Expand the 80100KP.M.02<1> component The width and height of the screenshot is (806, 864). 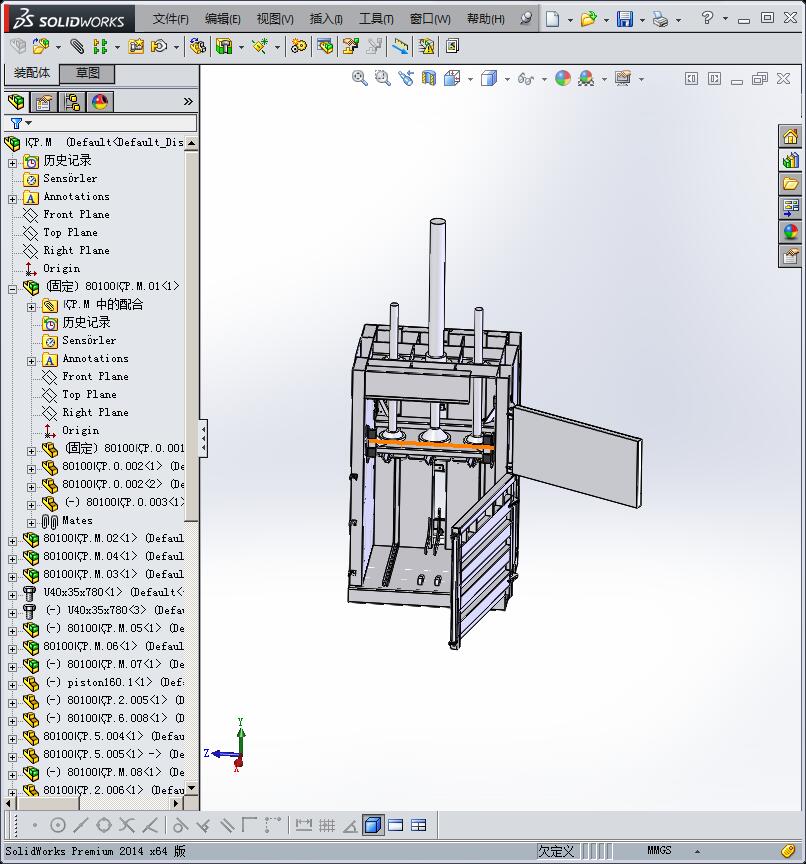pyautogui.click(x=13, y=541)
